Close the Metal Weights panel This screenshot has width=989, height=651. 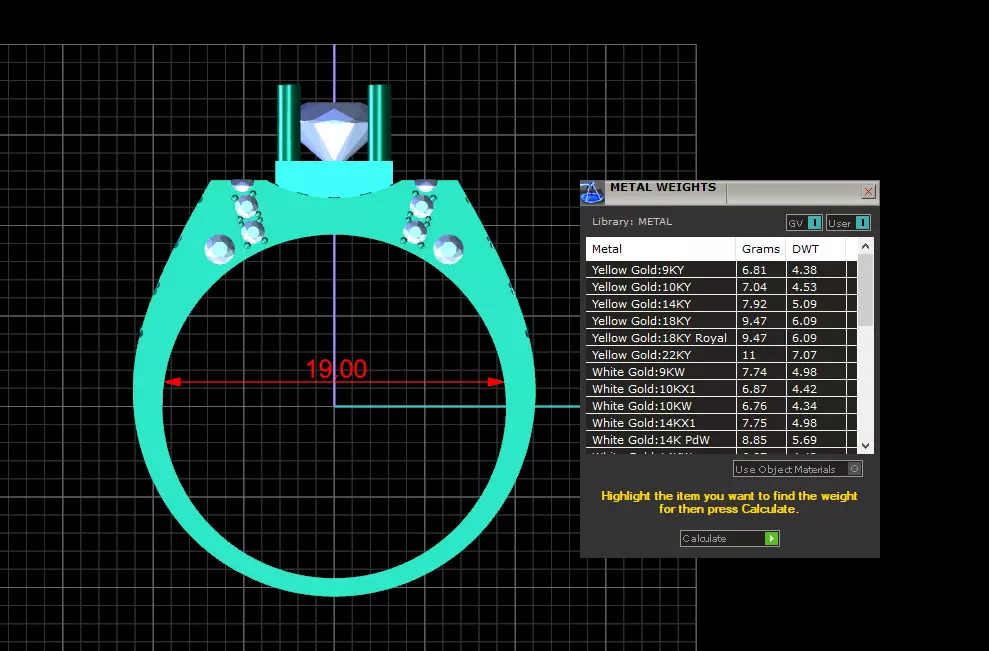click(868, 191)
